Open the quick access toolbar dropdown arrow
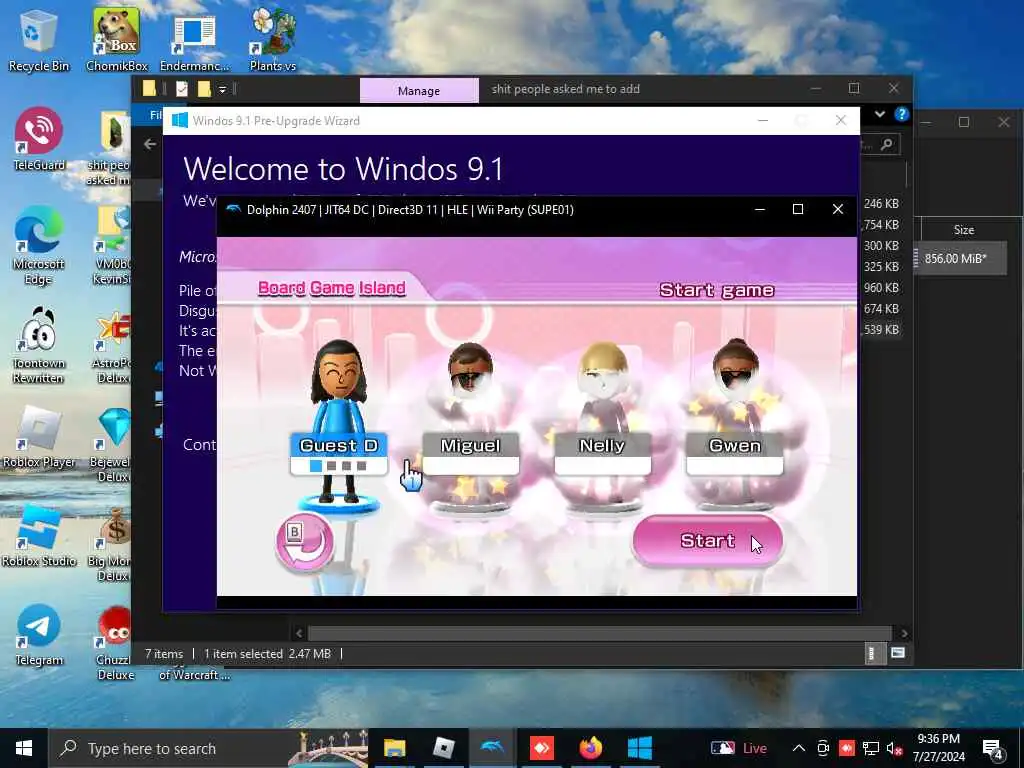This screenshot has height=768, width=1024. pyautogui.click(x=222, y=89)
